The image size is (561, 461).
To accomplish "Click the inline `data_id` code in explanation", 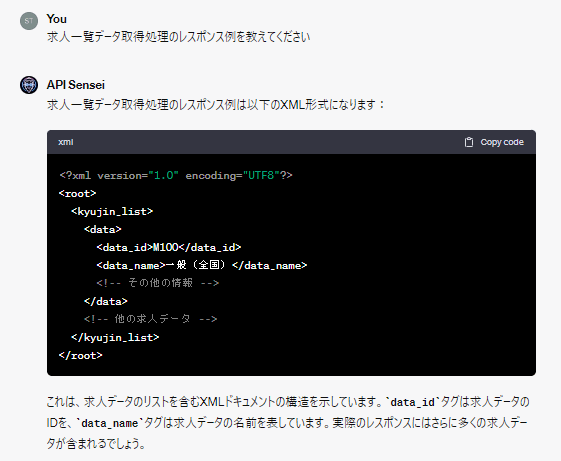I will (412, 402).
